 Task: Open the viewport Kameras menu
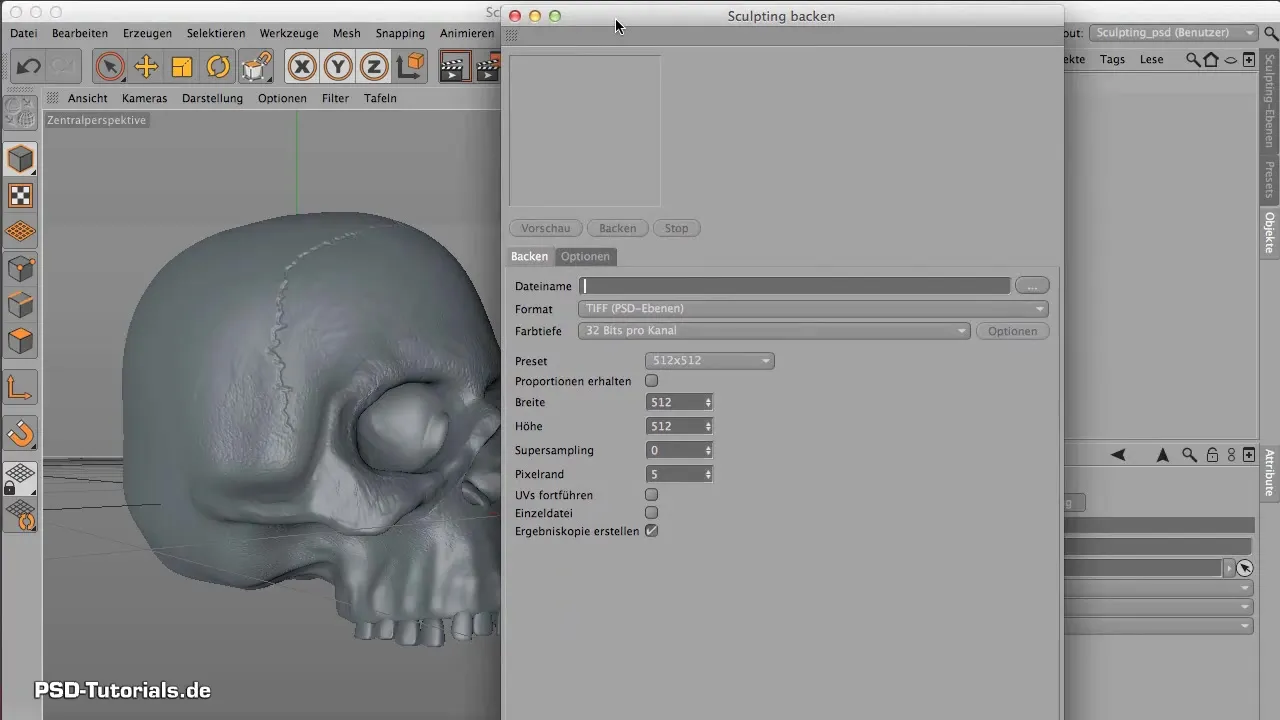(145, 98)
